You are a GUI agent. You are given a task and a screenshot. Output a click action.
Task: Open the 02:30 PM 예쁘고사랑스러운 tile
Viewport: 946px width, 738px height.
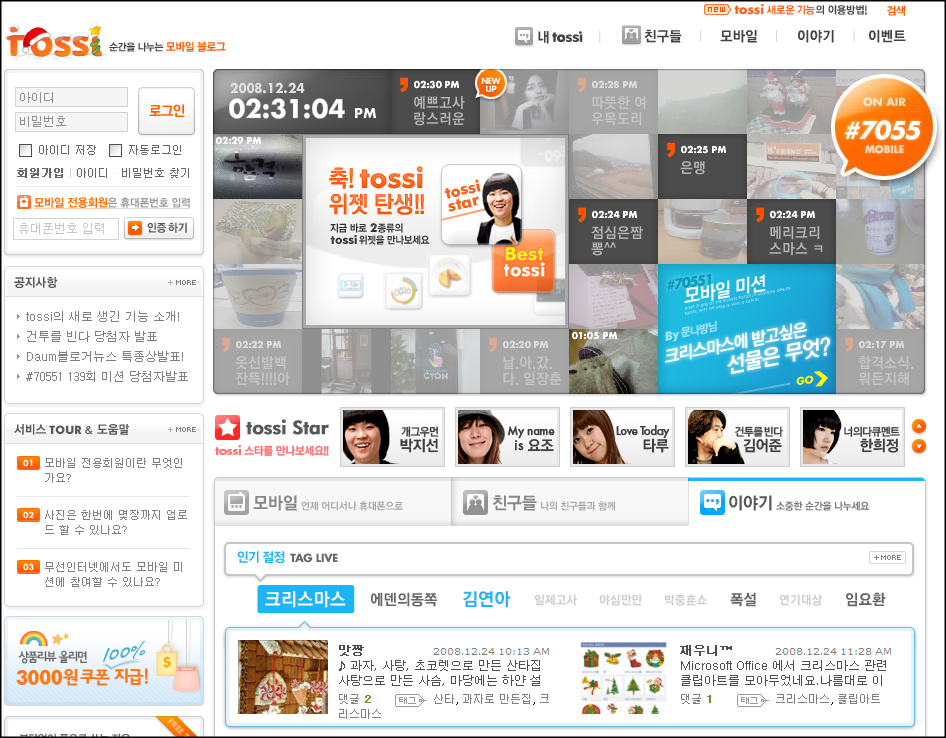click(437, 102)
